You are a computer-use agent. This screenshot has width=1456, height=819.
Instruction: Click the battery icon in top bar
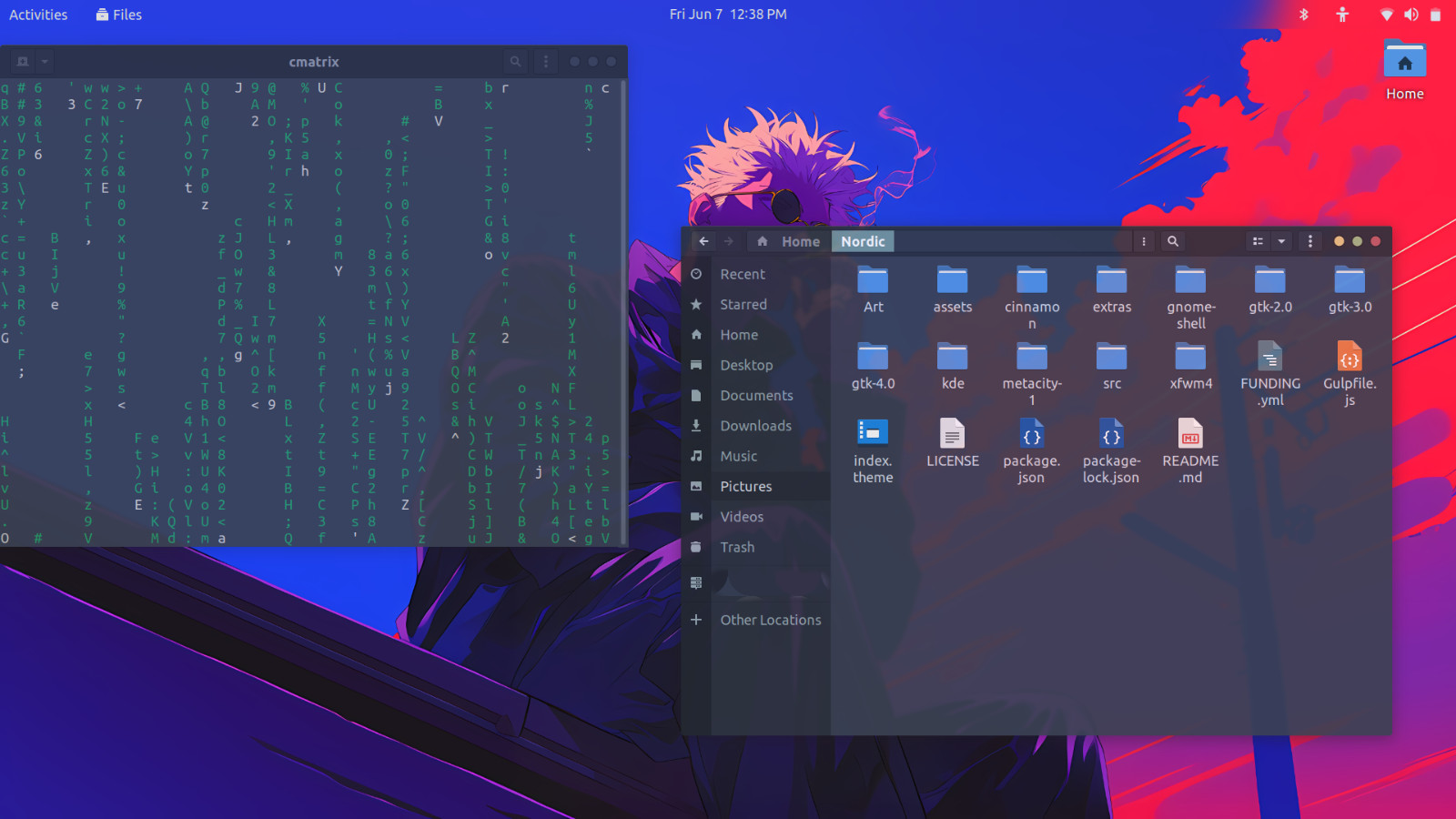(x=1435, y=15)
